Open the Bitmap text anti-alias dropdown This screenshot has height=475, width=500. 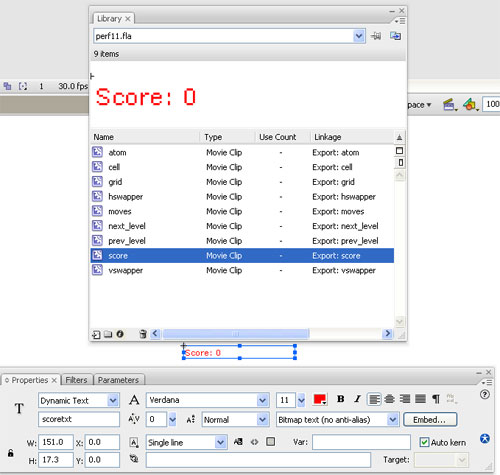tap(393, 419)
